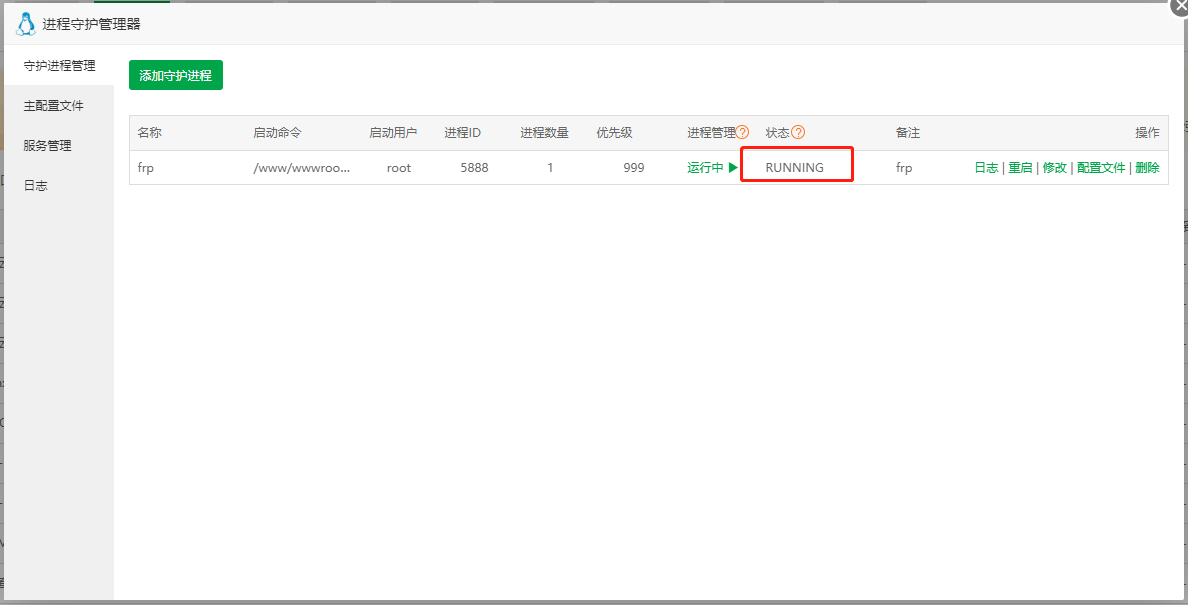Image resolution: width=1188 pixels, height=605 pixels.
Task: Open the help icon next to 状态 column
Action: [797, 131]
